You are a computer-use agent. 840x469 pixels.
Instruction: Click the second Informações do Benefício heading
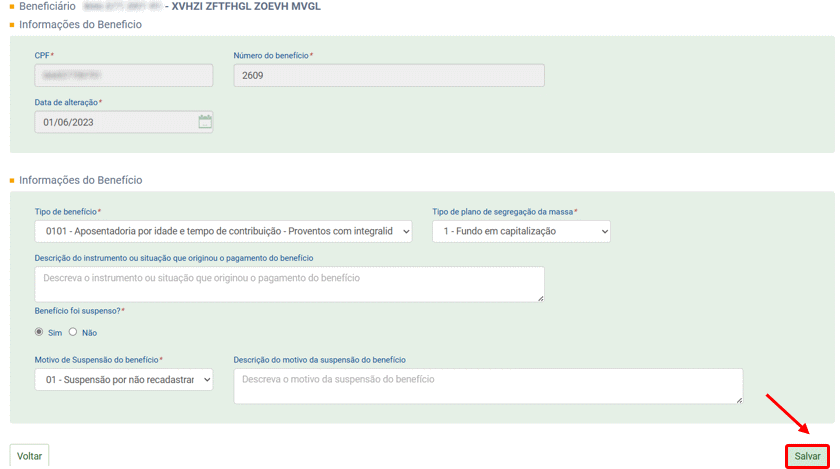pos(80,180)
